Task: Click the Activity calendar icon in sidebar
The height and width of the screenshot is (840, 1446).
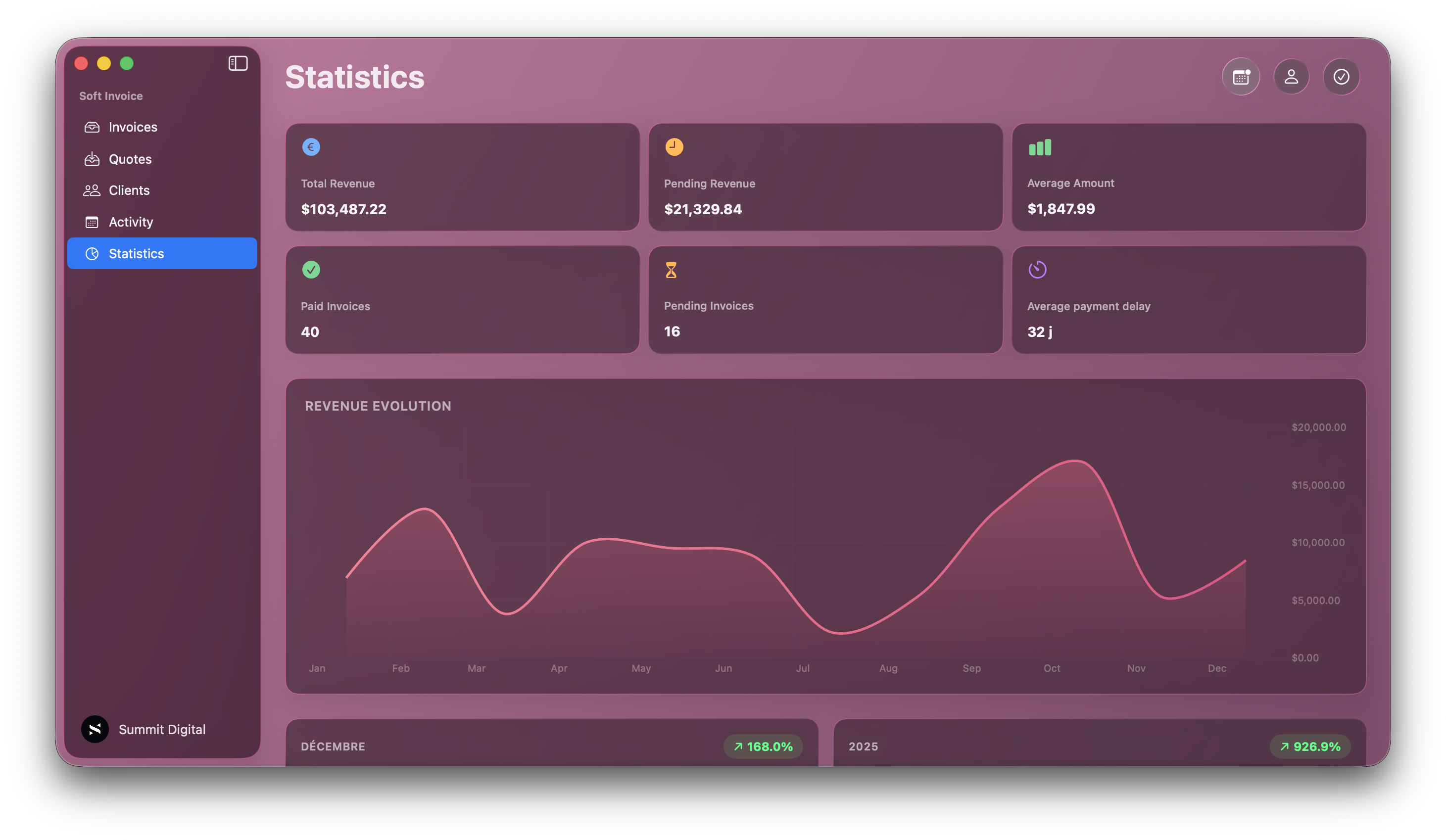Action: 92,222
